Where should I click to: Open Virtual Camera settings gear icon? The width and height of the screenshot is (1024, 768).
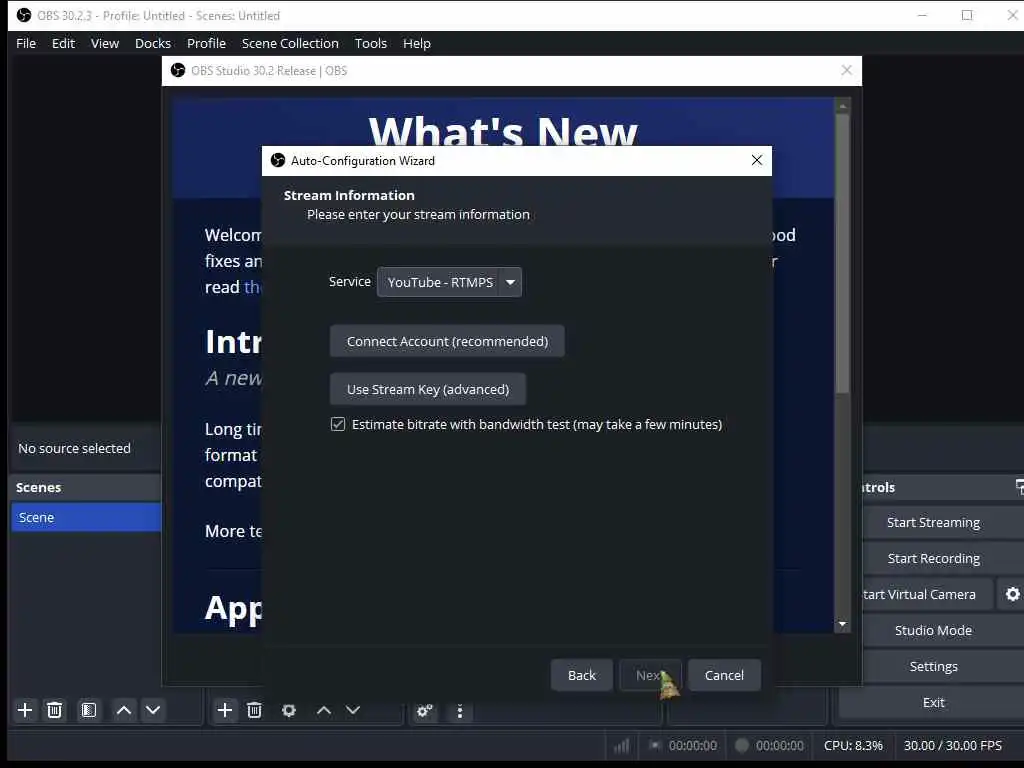pos(1012,594)
